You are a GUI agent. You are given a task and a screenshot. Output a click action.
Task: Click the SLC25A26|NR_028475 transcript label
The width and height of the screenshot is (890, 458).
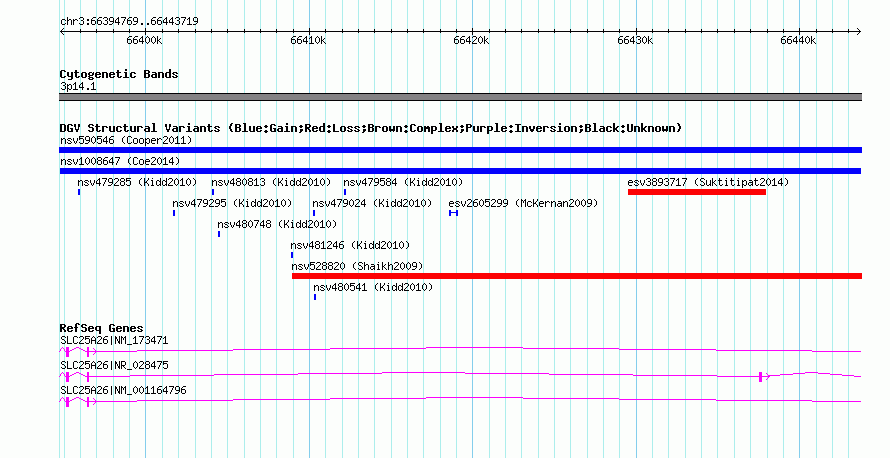coord(114,365)
